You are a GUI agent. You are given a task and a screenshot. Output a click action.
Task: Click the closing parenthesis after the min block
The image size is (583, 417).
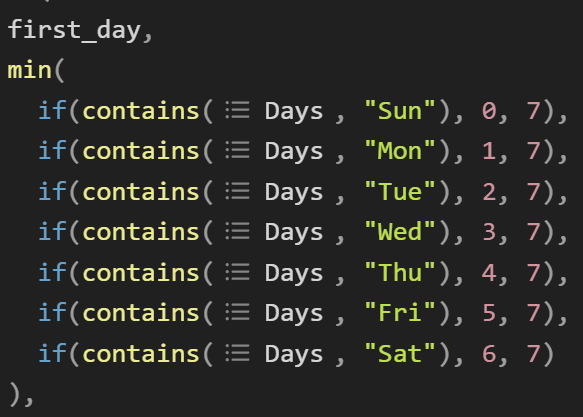15,395
